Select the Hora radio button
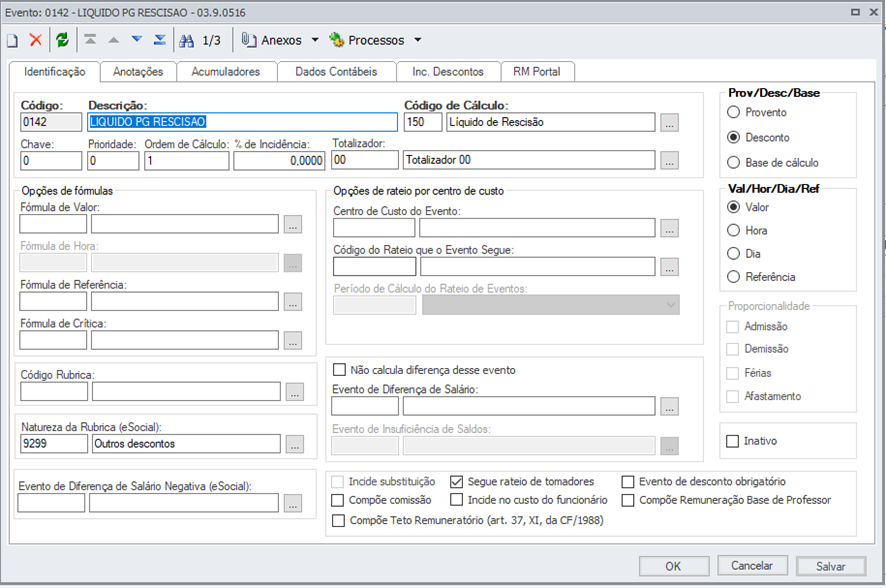This screenshot has height=588, width=886. (733, 230)
